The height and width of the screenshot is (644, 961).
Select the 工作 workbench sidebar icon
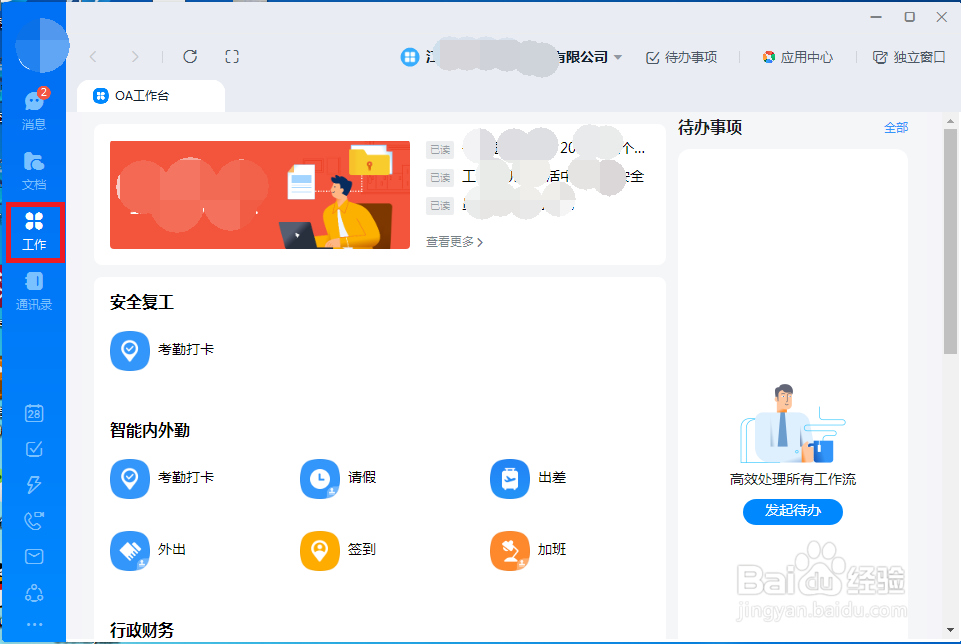tap(34, 232)
